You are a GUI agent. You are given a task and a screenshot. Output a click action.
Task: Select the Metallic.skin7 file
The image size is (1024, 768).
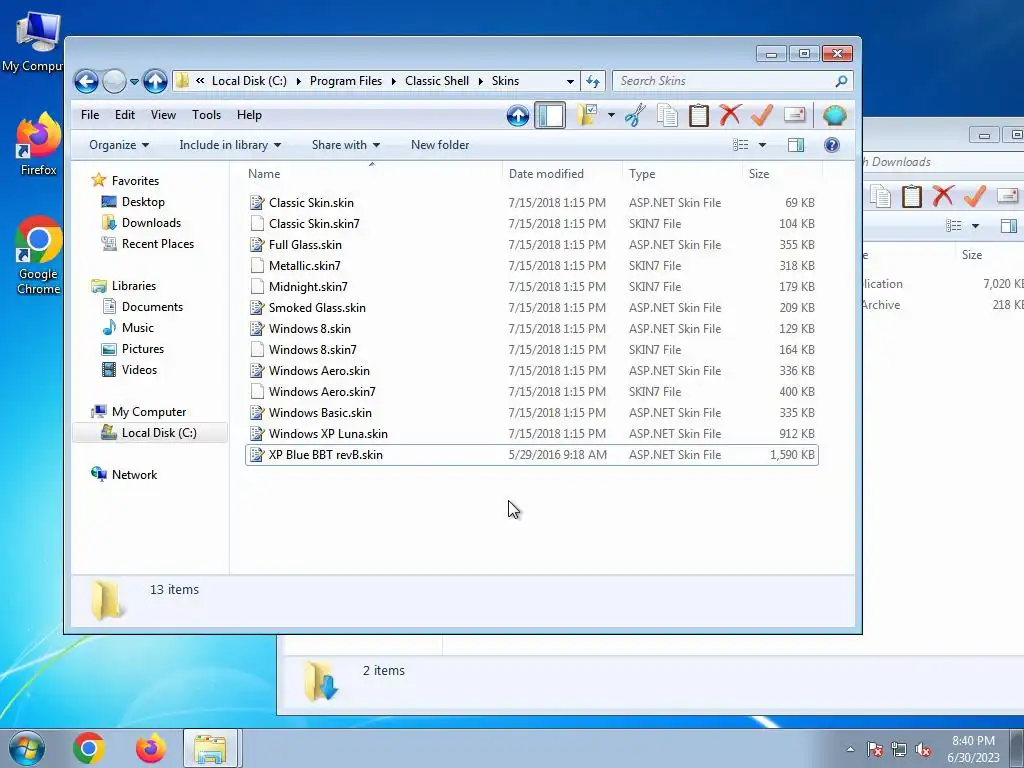point(532,266)
